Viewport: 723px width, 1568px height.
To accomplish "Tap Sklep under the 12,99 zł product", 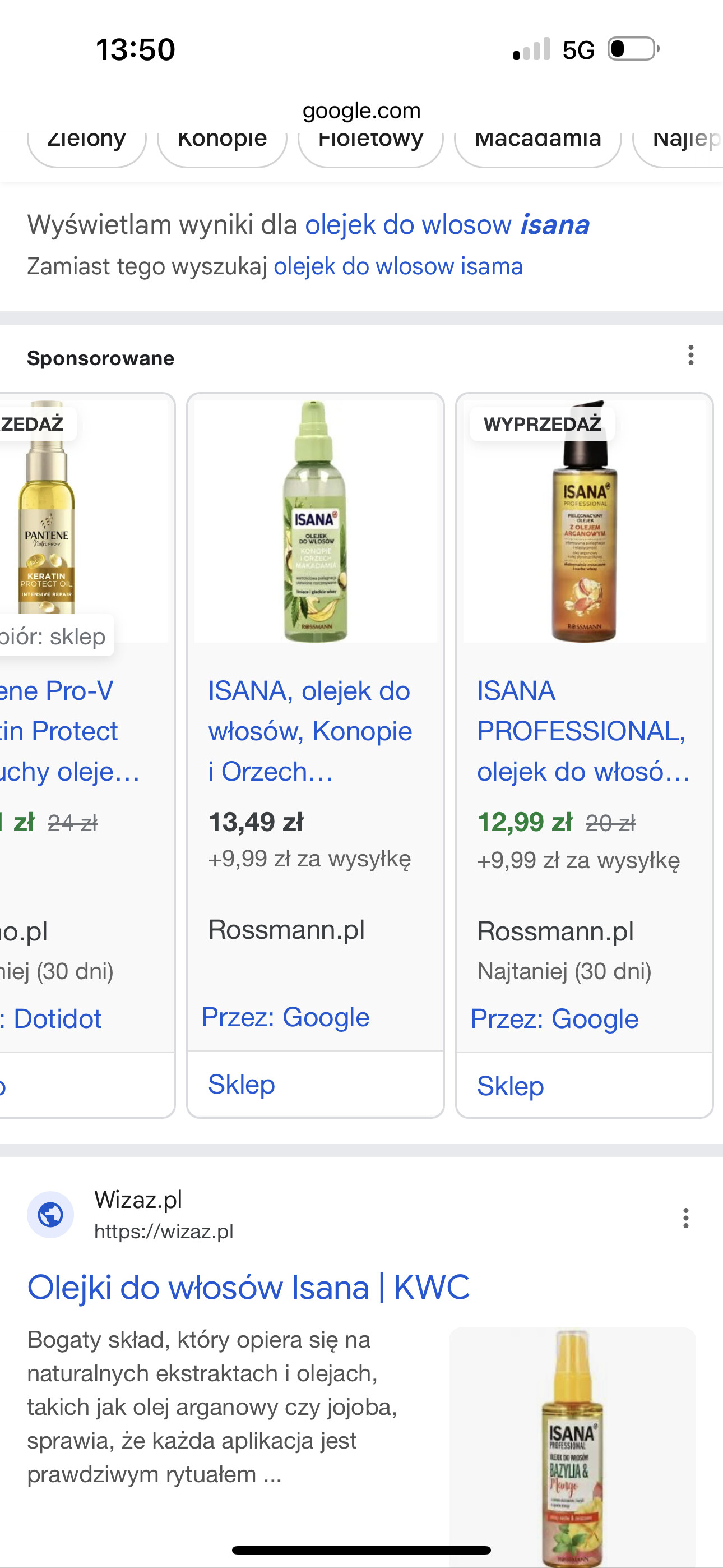I will [x=511, y=1086].
